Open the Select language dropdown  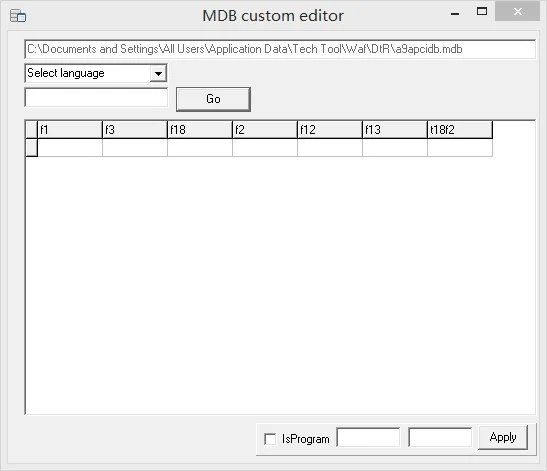click(x=158, y=73)
